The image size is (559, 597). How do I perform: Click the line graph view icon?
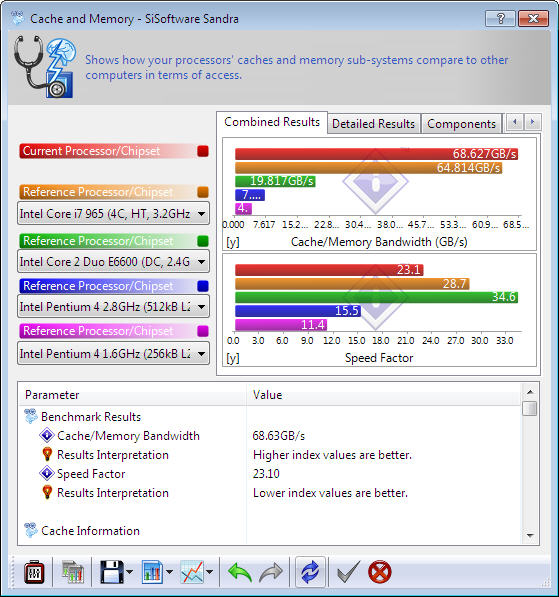tap(192, 572)
